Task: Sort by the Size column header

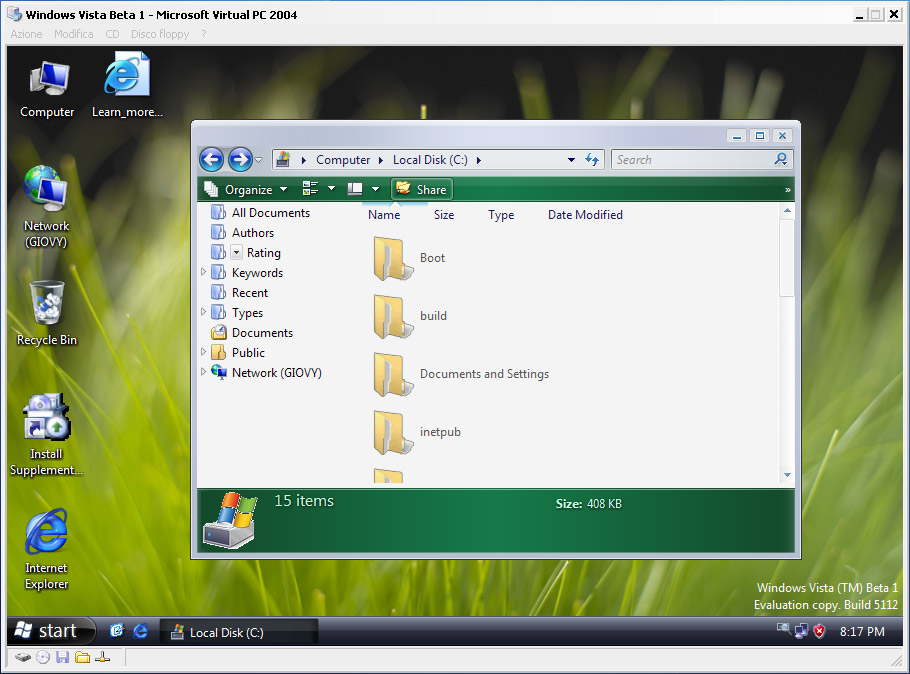Action: 444,215
